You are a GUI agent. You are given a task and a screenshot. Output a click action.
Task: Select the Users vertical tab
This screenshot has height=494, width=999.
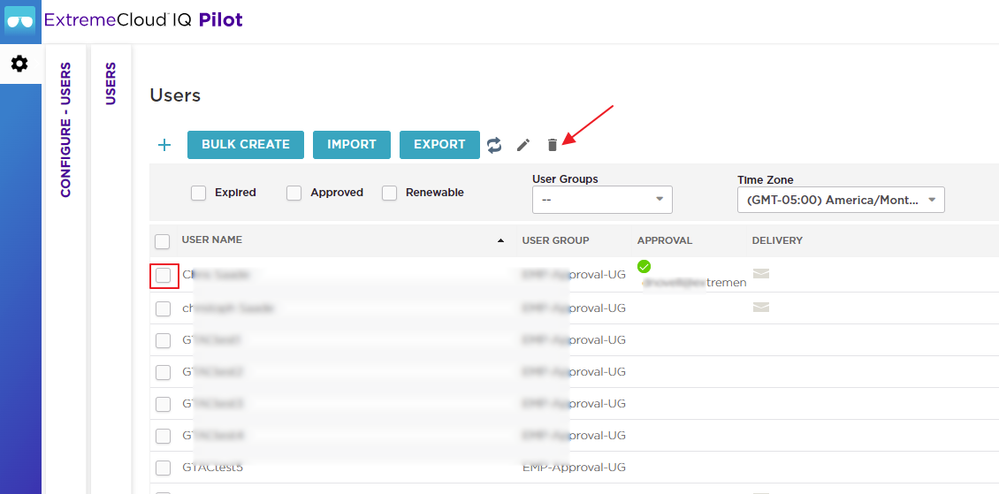coord(111,84)
